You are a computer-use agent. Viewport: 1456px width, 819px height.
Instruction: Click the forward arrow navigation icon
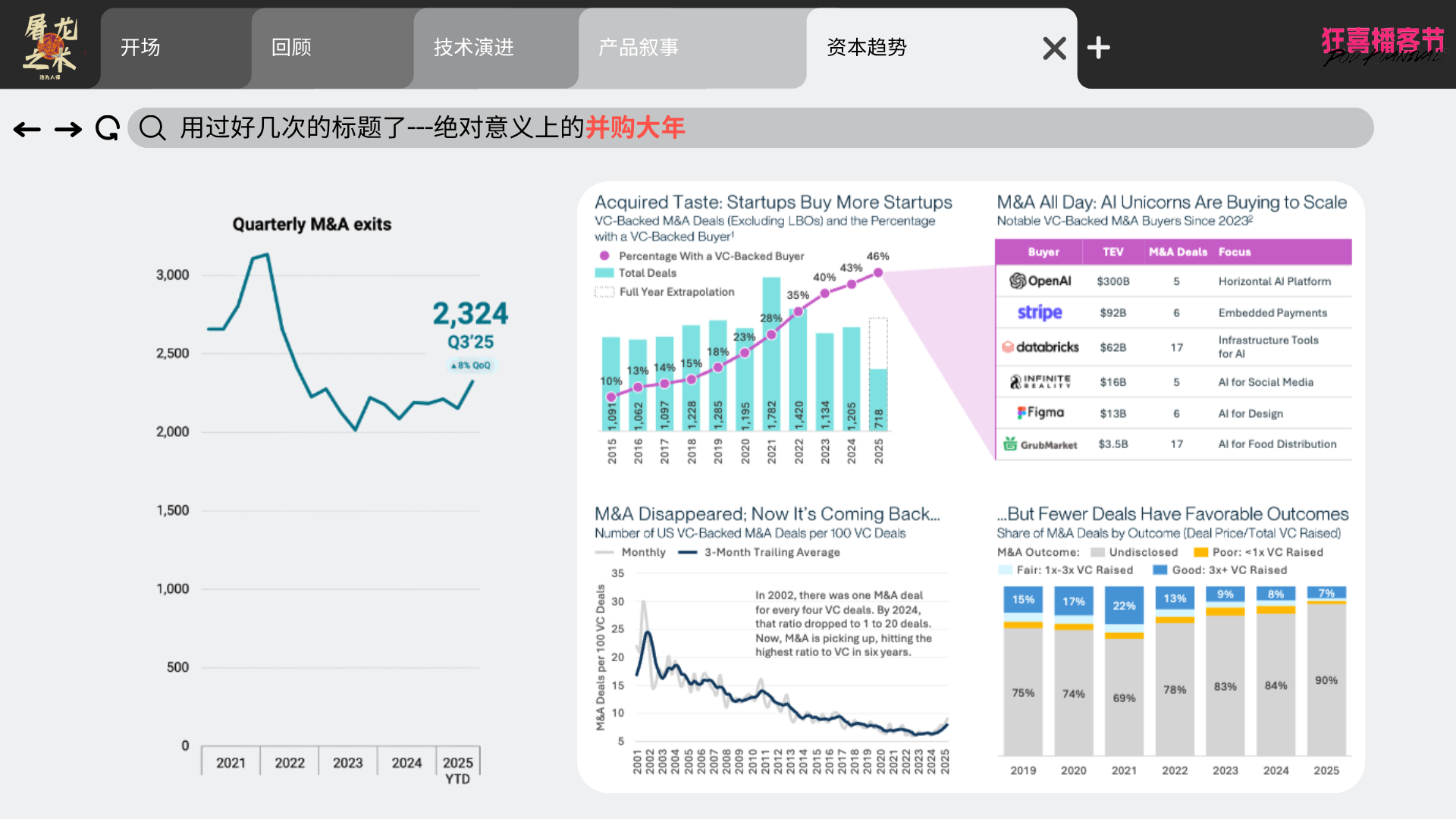(68, 130)
